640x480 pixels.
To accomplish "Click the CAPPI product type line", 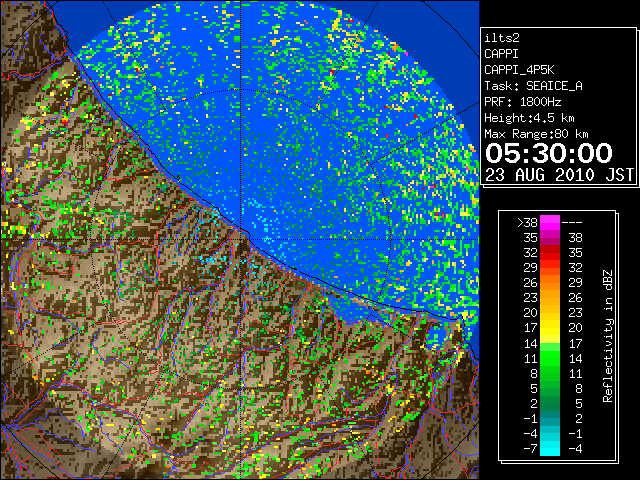I will [501, 54].
